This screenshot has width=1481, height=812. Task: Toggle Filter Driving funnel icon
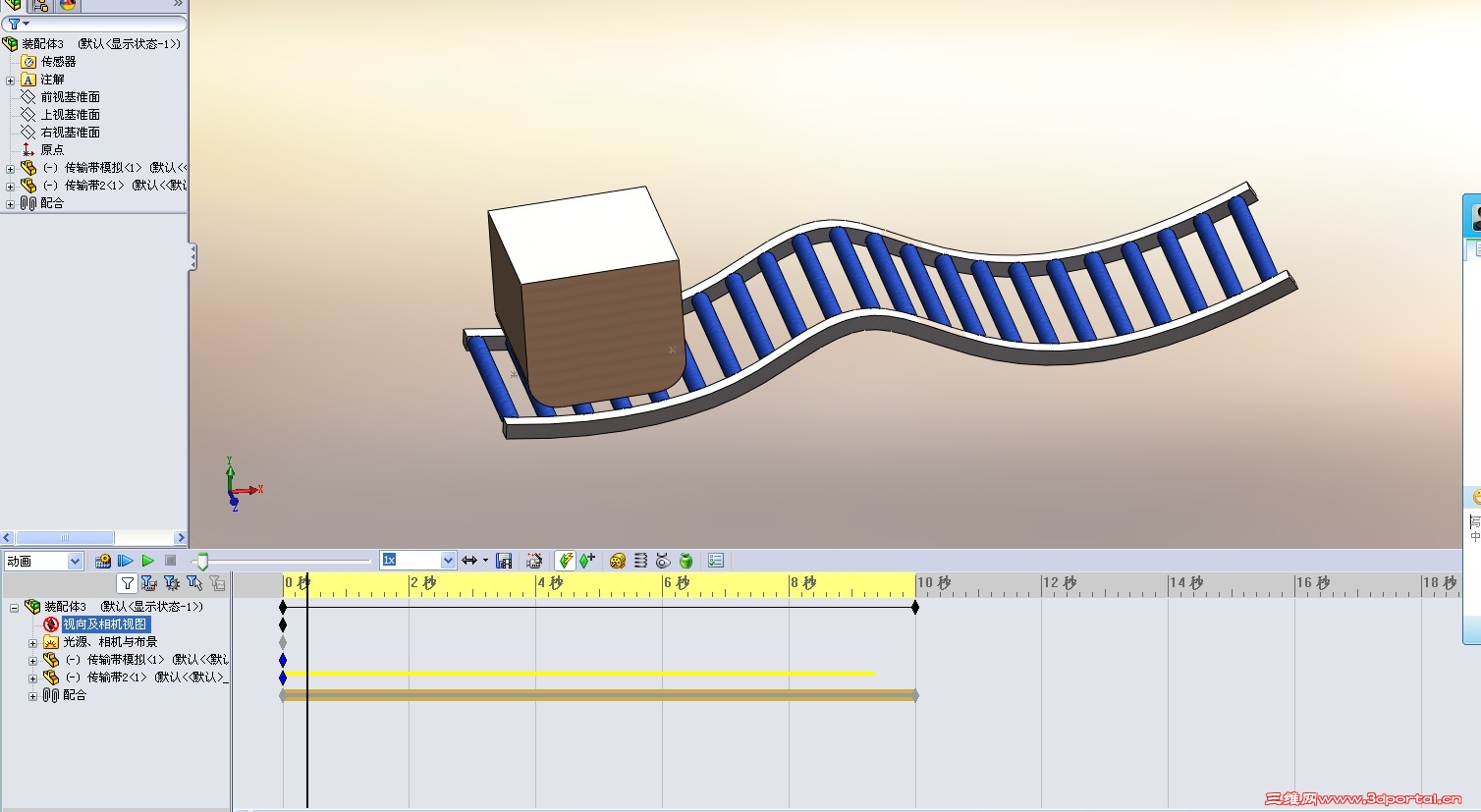point(172,583)
